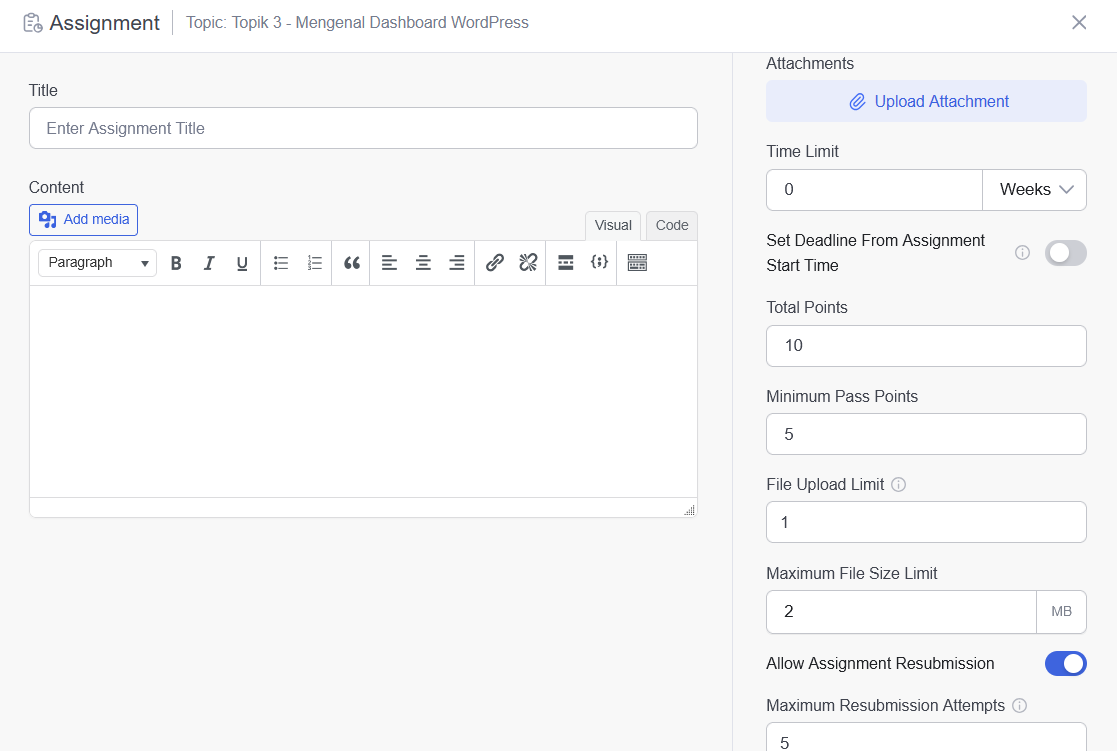Image resolution: width=1117 pixels, height=751 pixels.
Task: Expand the Weeks time unit dropdown
Action: 1035,190
